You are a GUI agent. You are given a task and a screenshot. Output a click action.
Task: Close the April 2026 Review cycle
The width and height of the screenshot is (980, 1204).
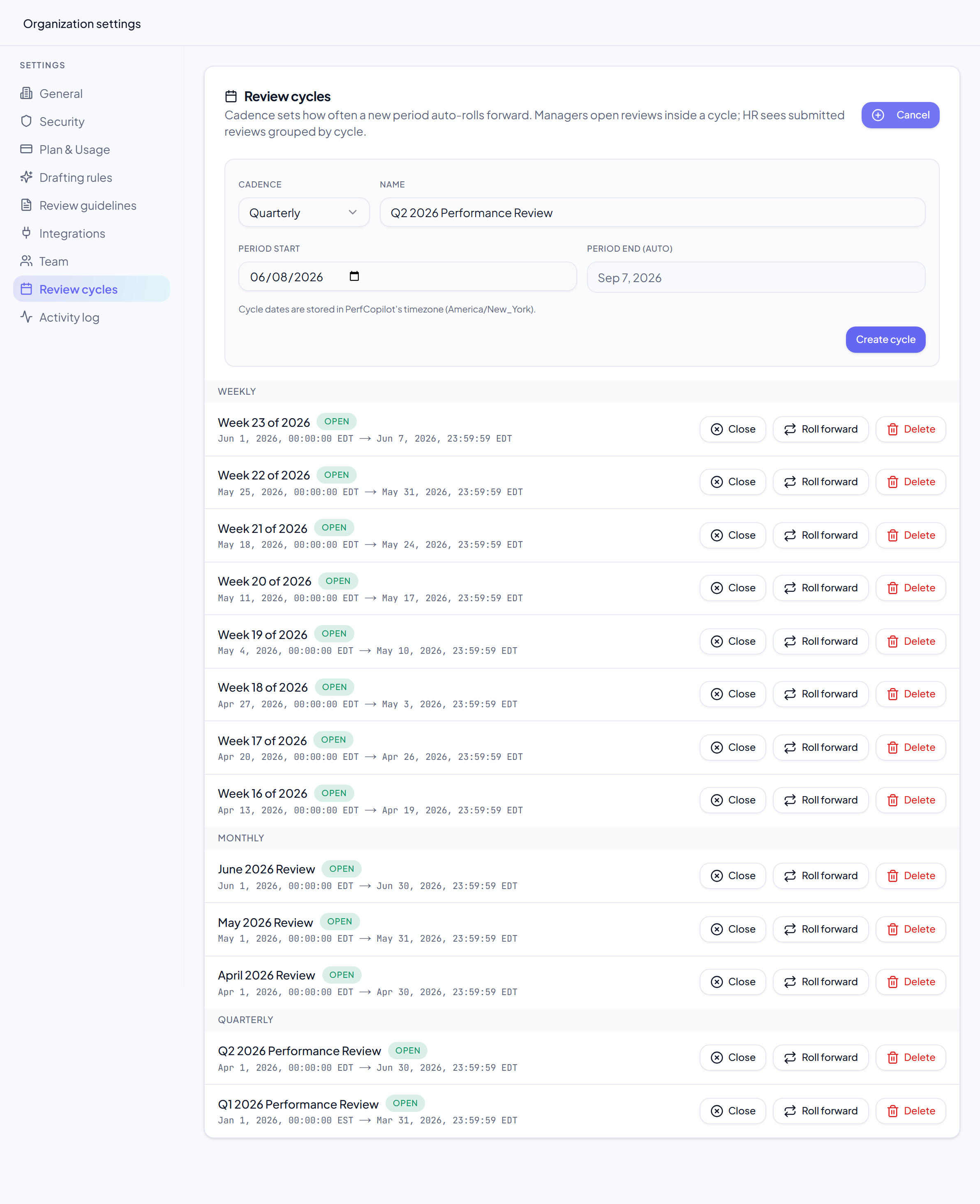(x=732, y=982)
